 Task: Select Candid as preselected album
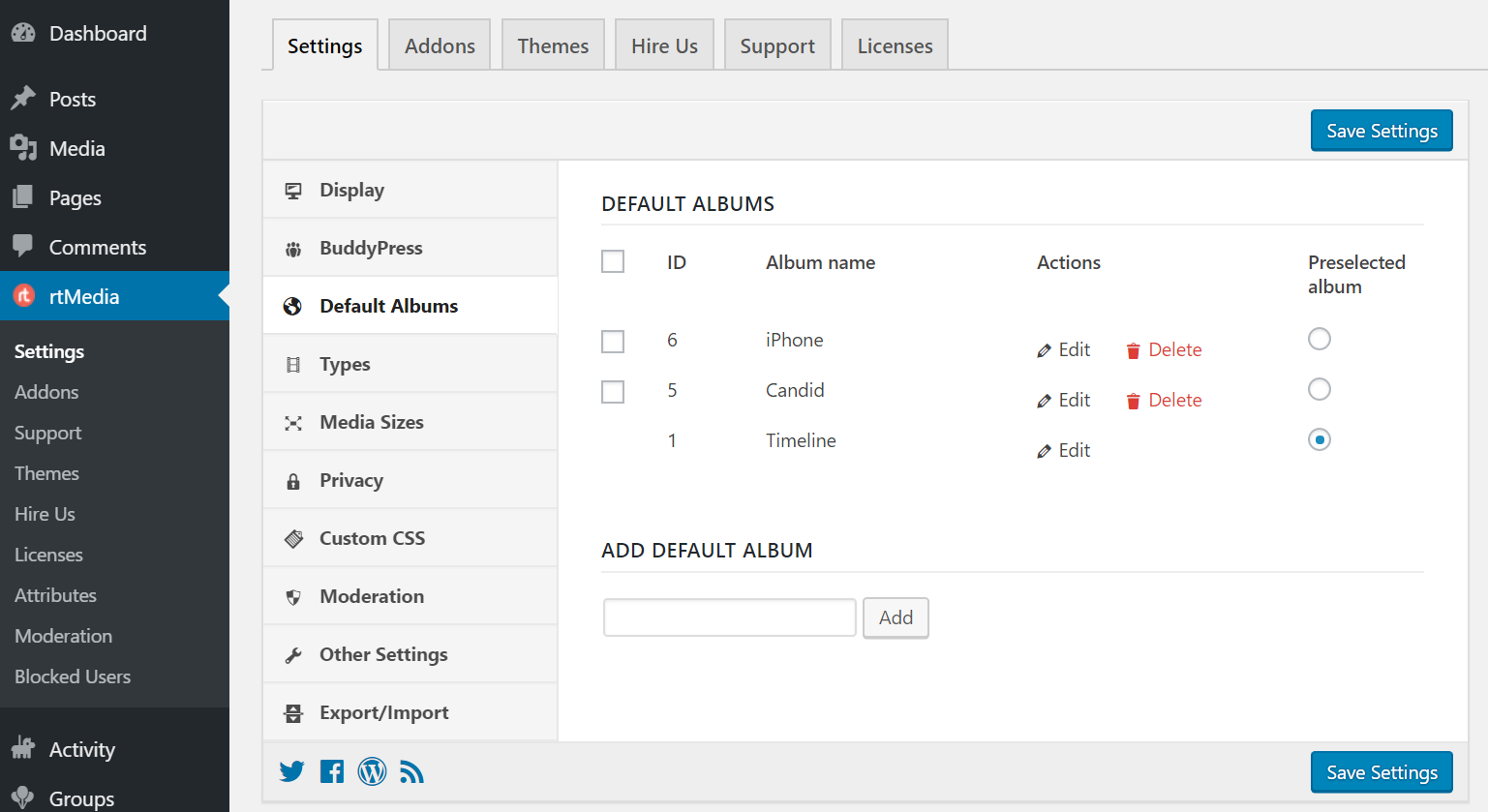tap(1320, 389)
